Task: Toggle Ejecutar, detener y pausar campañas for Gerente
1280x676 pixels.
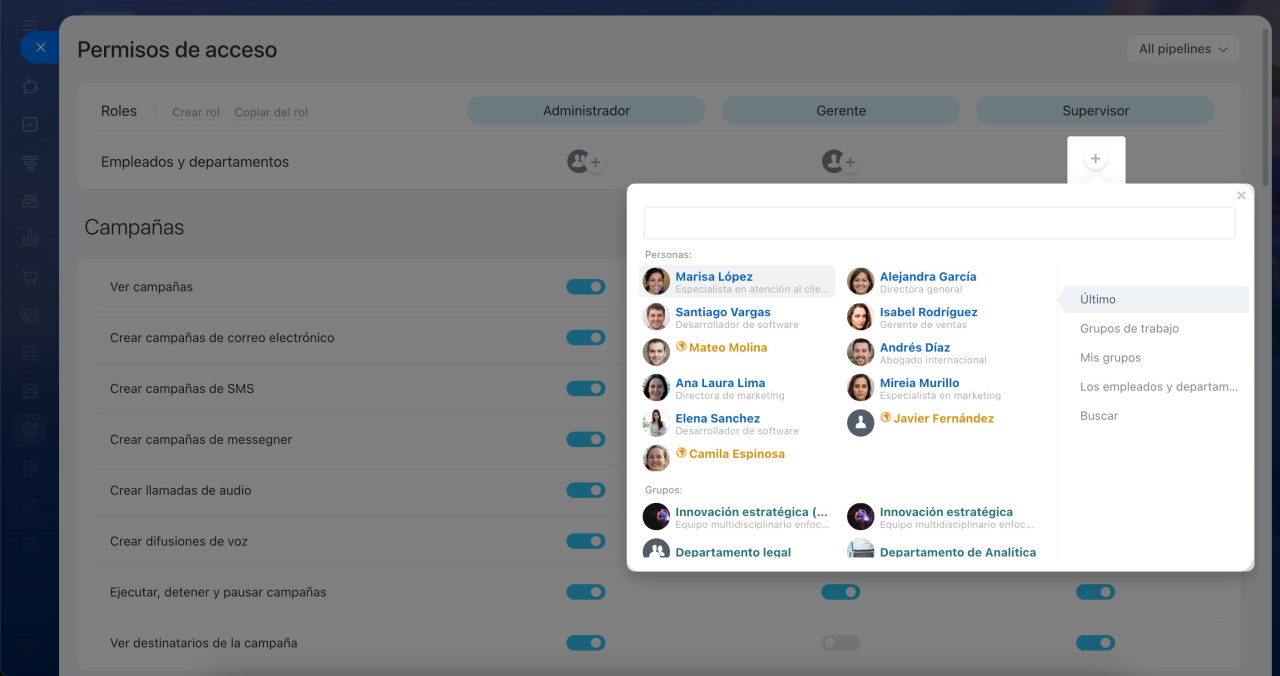Action: [x=841, y=592]
